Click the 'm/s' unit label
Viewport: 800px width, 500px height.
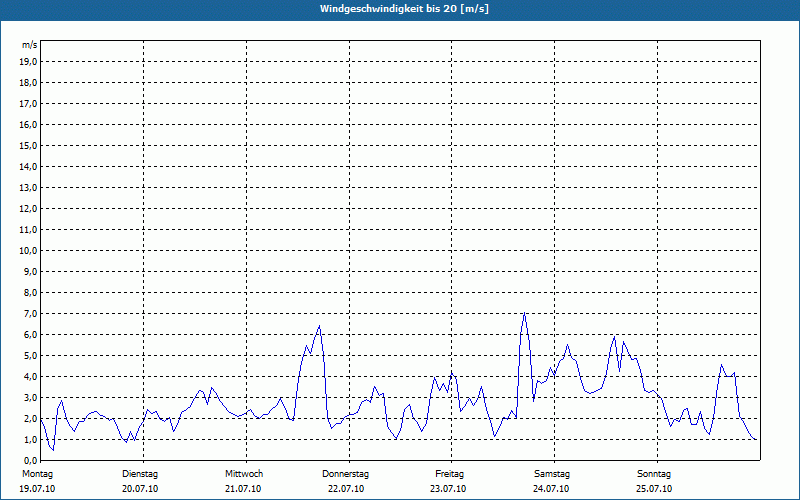click(30, 45)
